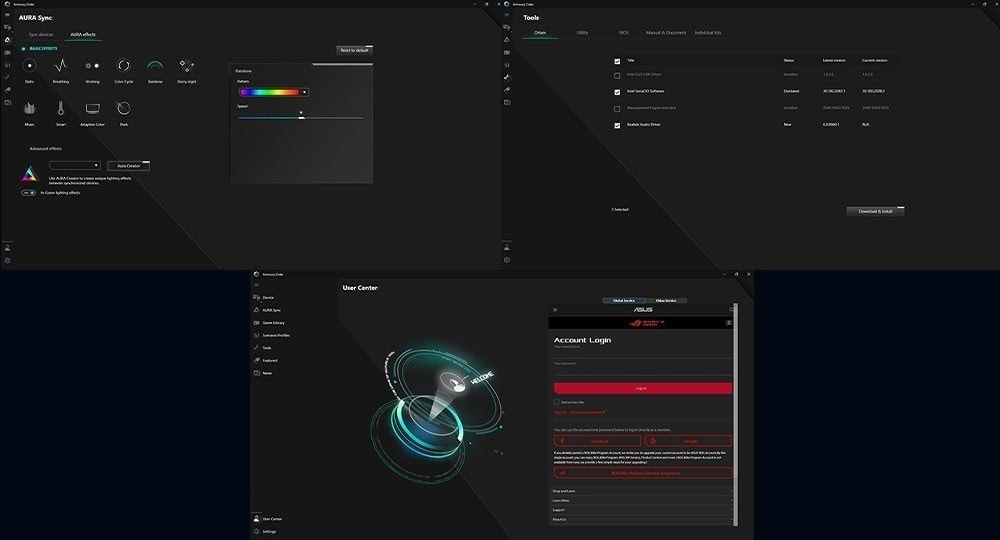Open the Manual & Document tab
The height and width of the screenshot is (540, 1000).
tap(666, 33)
